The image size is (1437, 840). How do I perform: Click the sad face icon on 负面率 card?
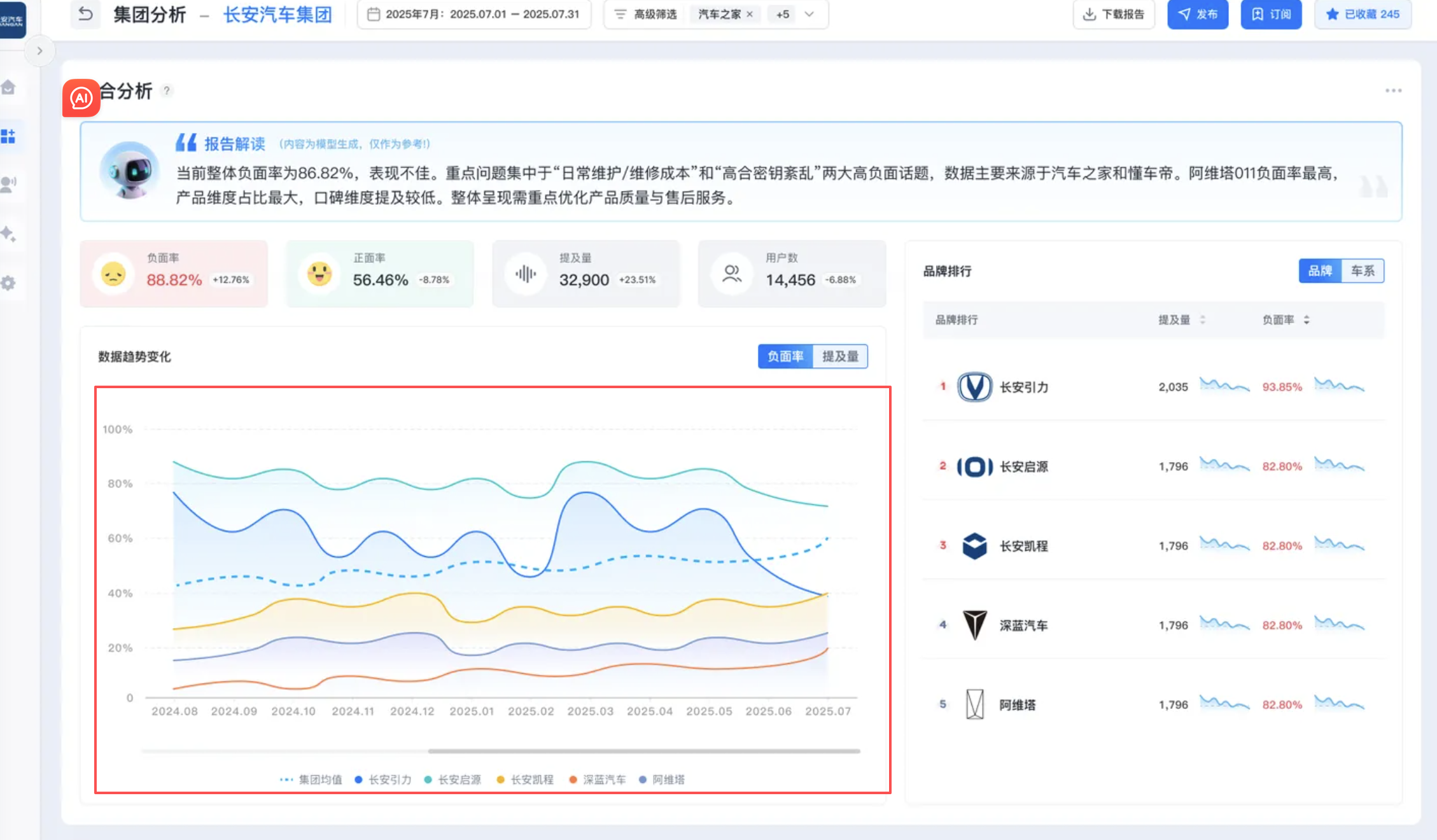point(113,274)
